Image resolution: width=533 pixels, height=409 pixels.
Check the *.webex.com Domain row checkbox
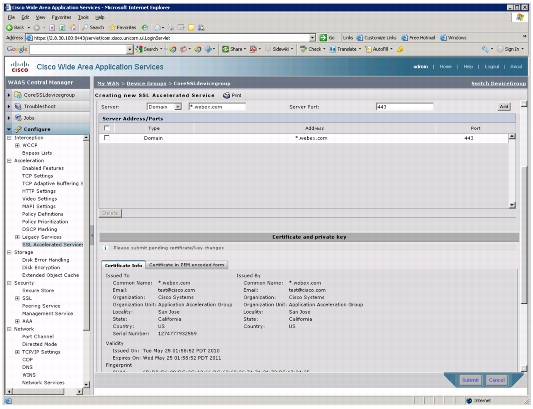pyautogui.click(x=107, y=138)
